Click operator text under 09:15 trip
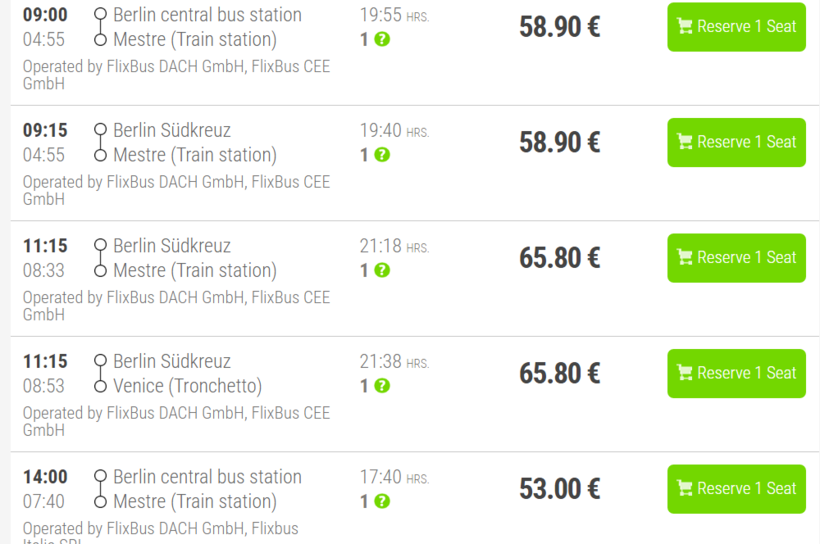820x544 pixels. [176, 190]
